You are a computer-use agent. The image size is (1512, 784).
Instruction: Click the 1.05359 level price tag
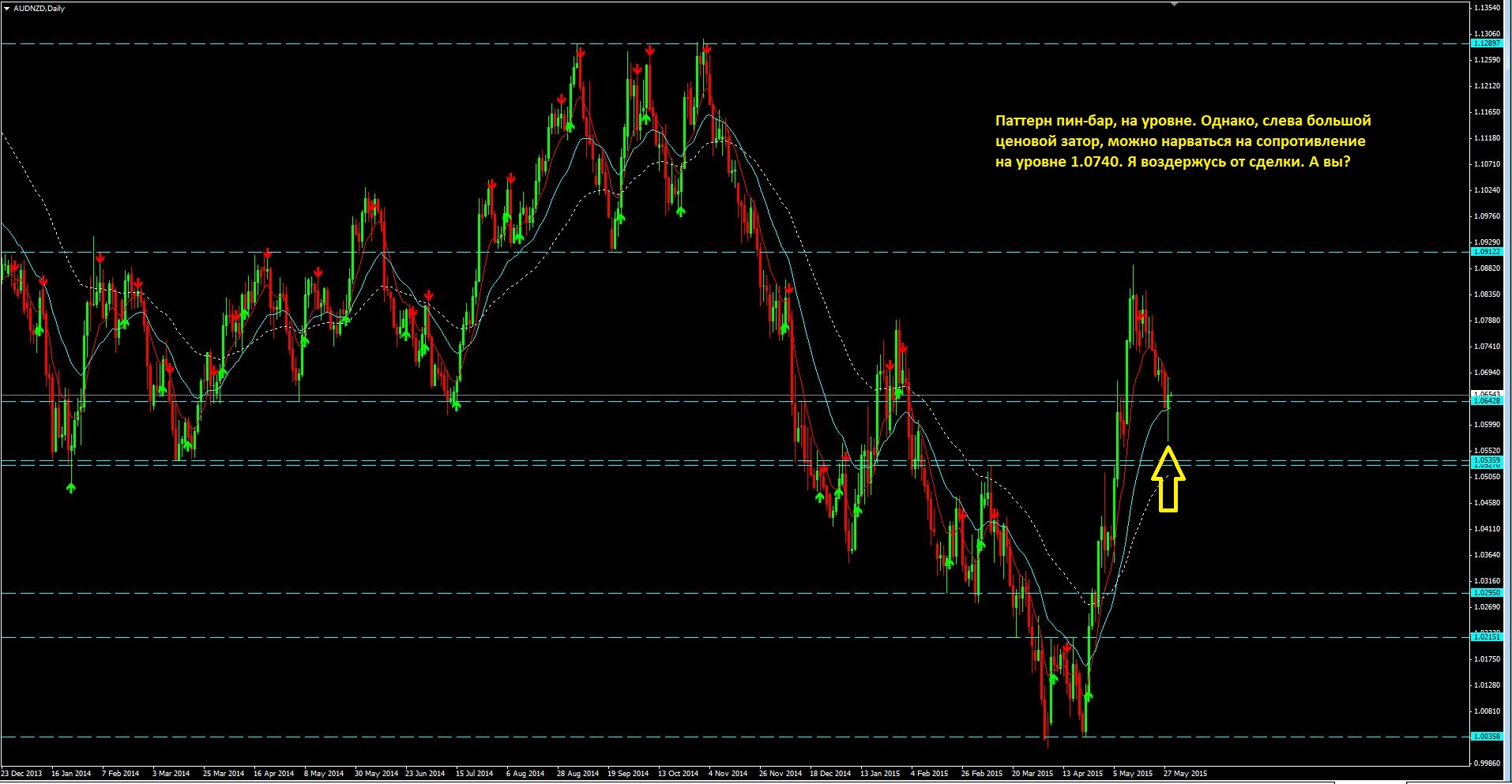[x=1487, y=460]
